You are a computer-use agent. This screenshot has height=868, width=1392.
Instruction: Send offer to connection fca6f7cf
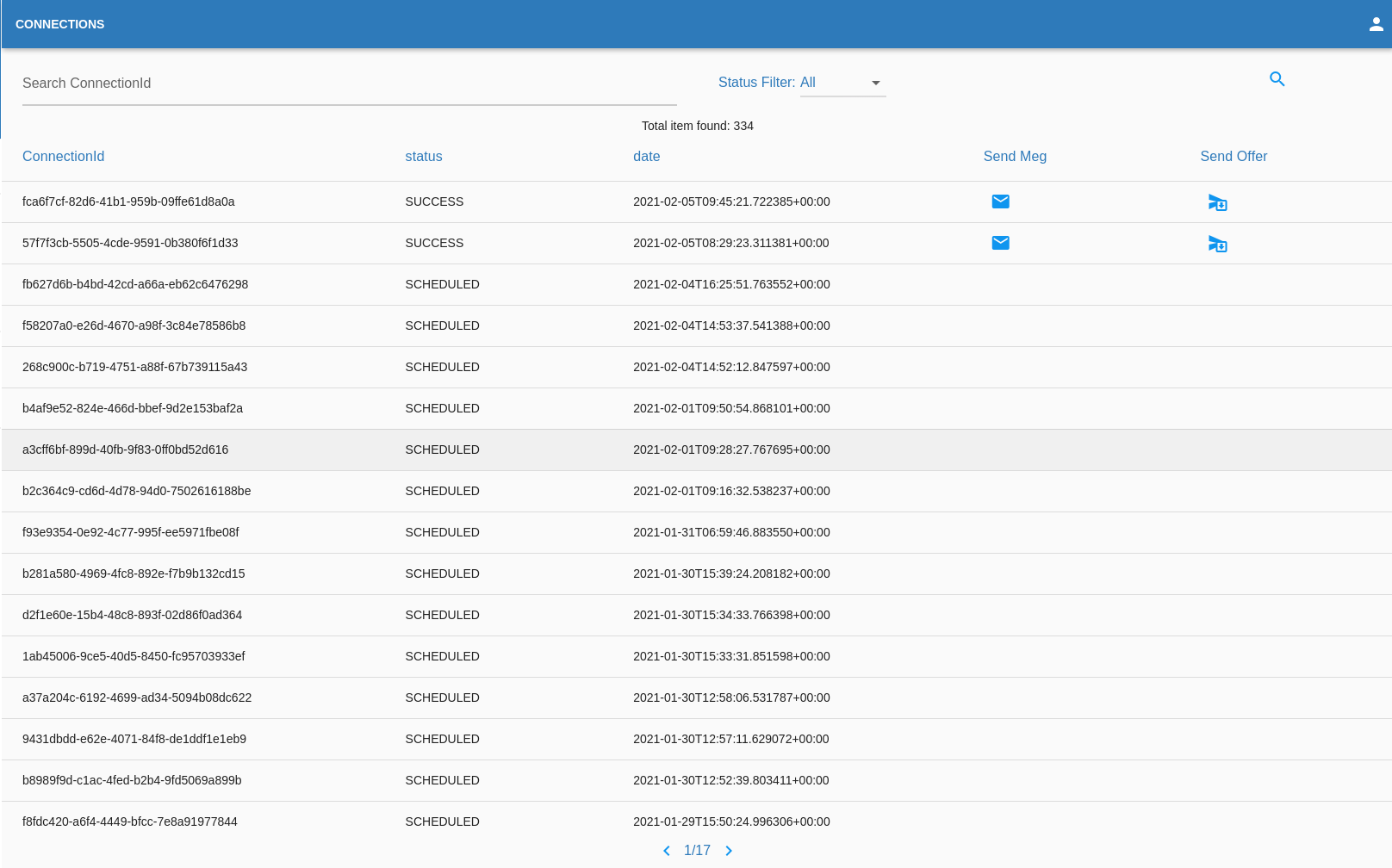[1217, 202]
